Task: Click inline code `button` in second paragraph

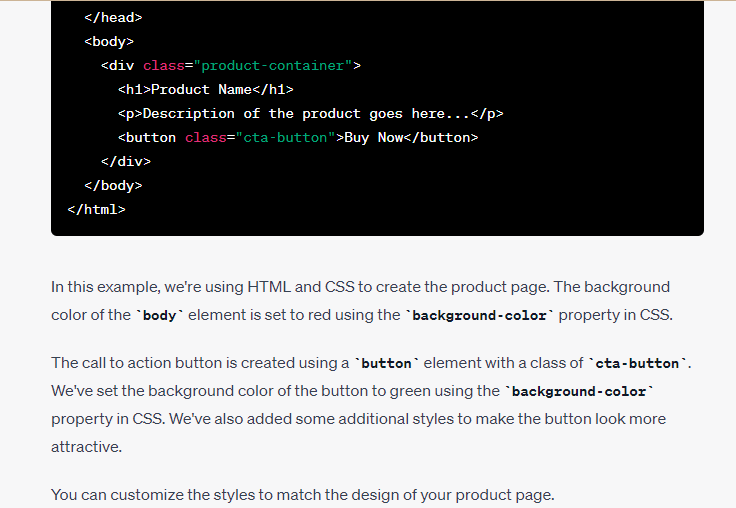Action: [386, 363]
